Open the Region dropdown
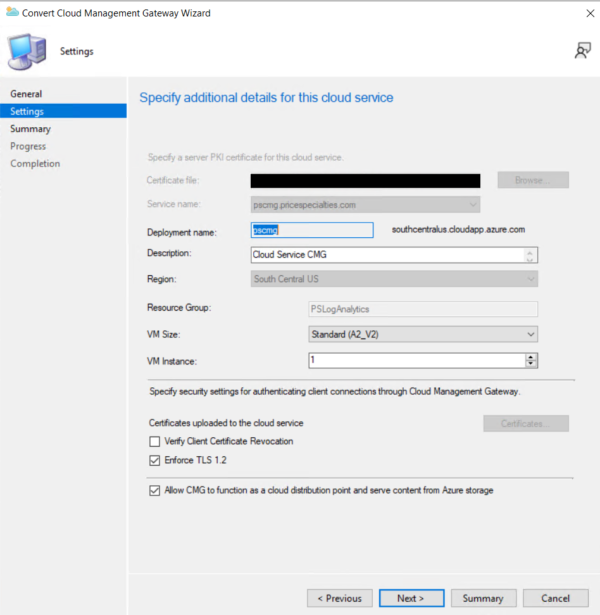The image size is (600, 615). [394, 279]
